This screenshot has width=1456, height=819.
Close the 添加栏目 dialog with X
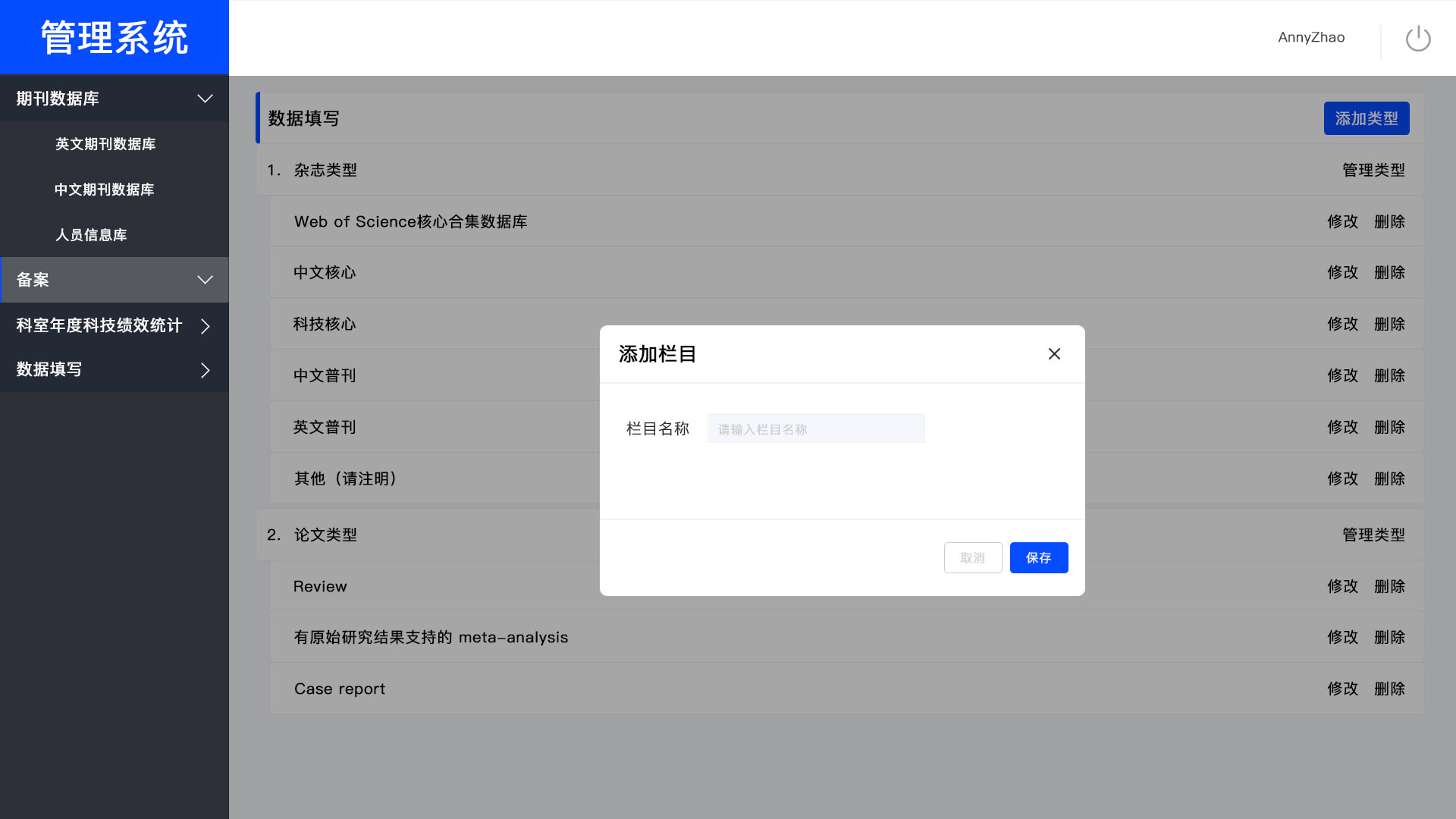pos(1054,354)
